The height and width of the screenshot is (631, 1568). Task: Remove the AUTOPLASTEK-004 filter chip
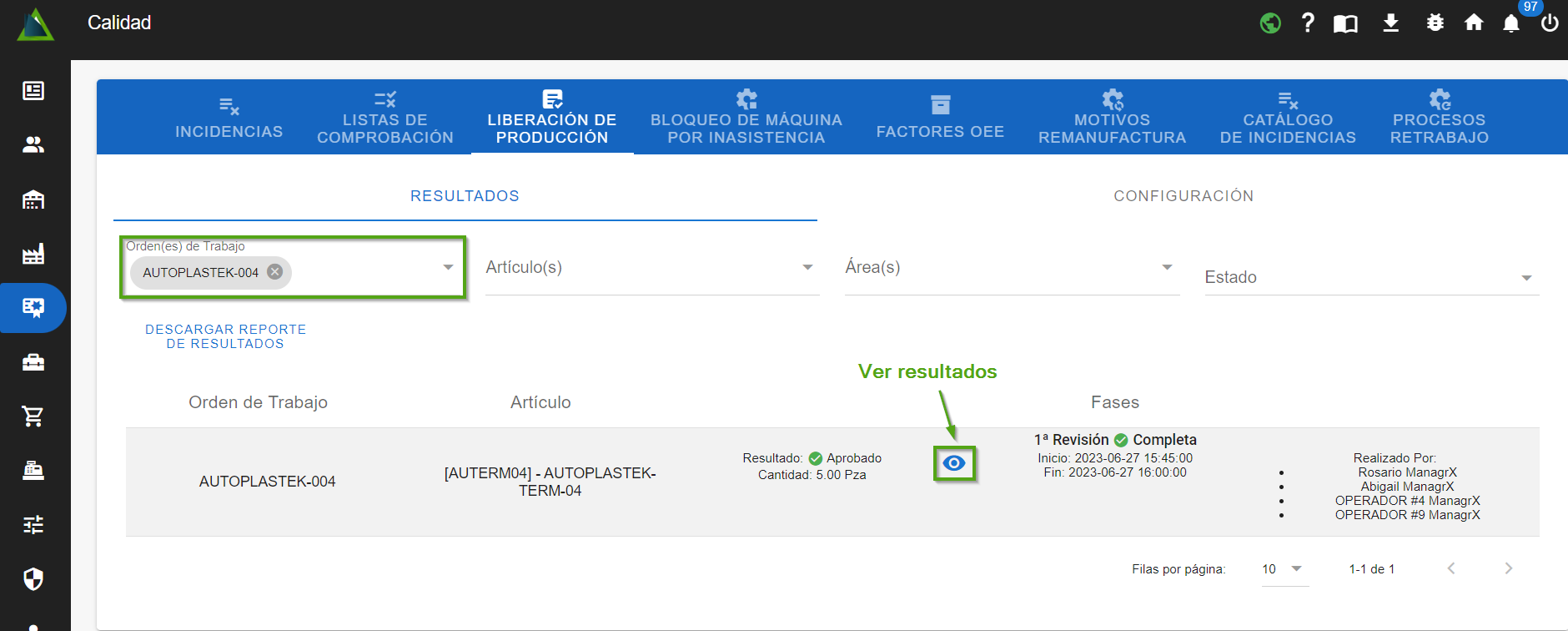274,272
